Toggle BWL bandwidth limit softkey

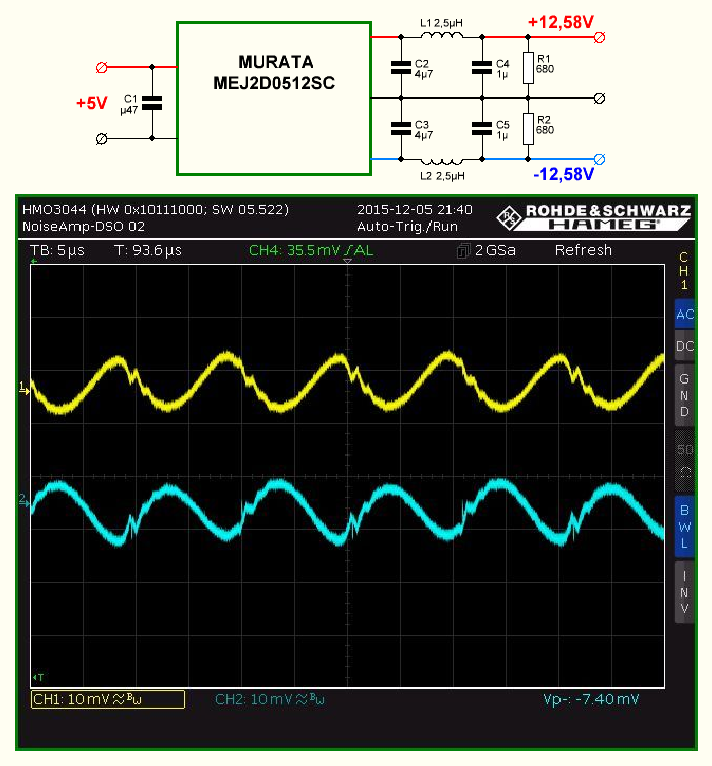click(684, 527)
